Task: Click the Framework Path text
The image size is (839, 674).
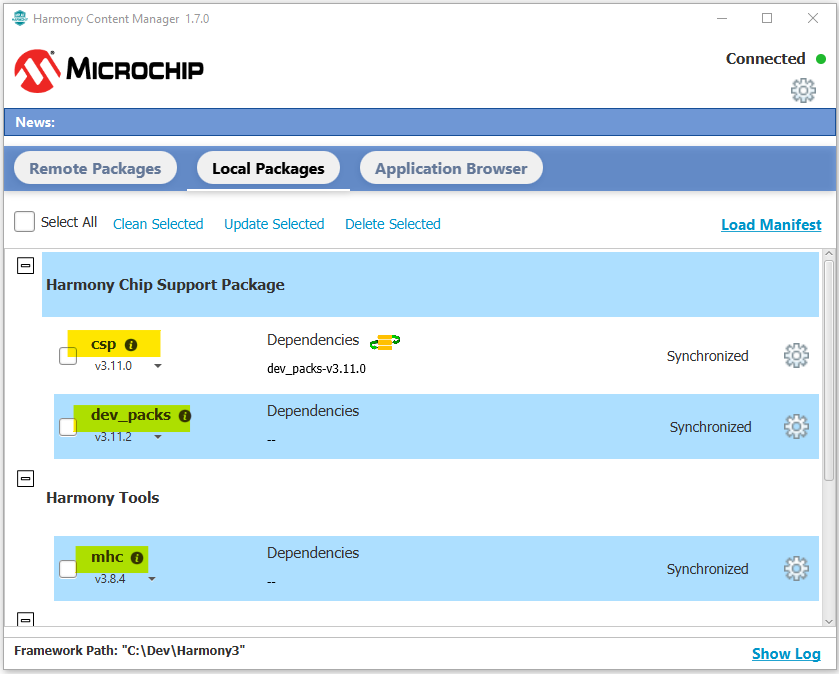Action: (x=129, y=650)
